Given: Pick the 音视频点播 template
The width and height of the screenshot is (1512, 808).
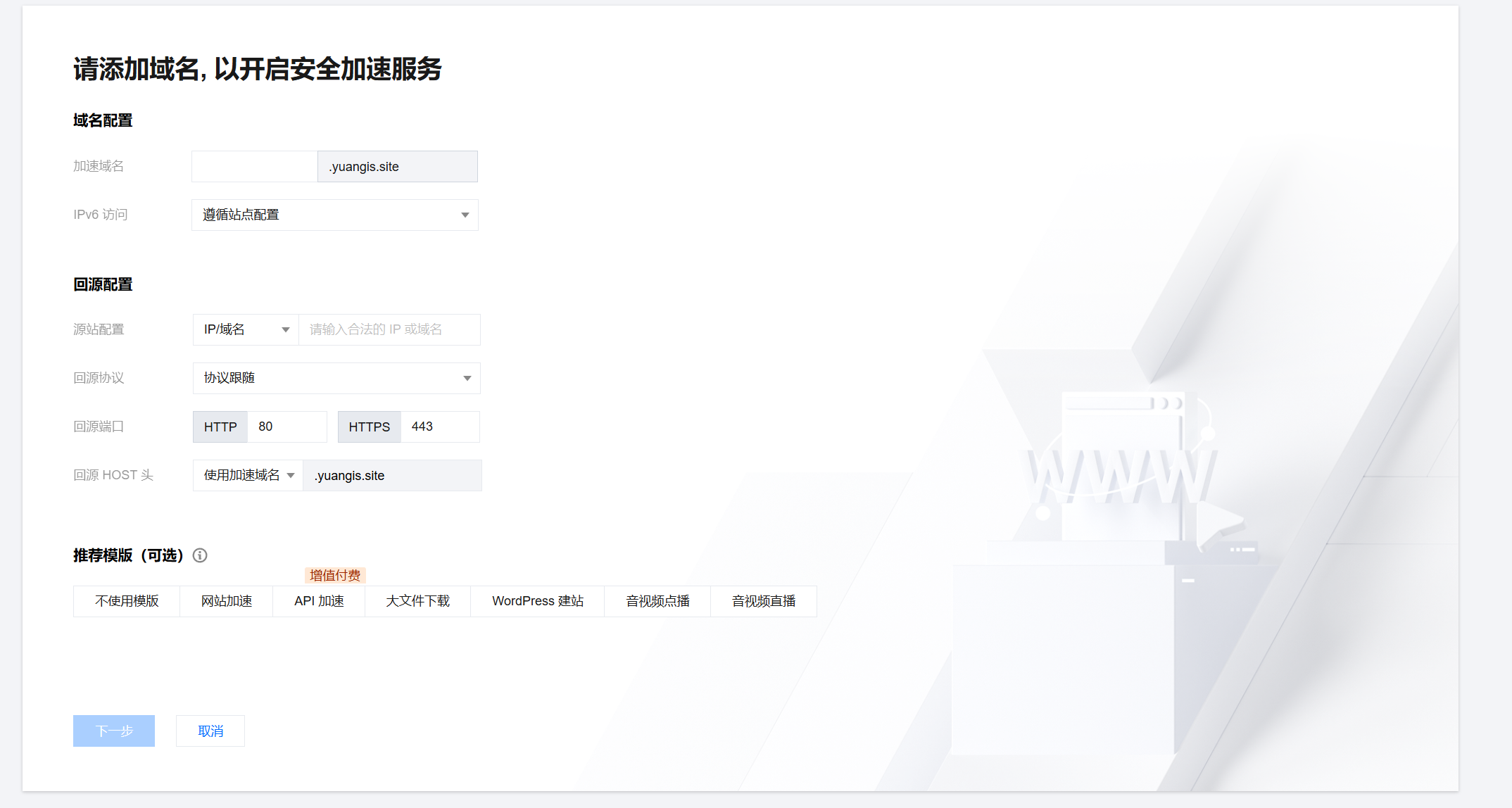Looking at the screenshot, I should (x=657, y=601).
